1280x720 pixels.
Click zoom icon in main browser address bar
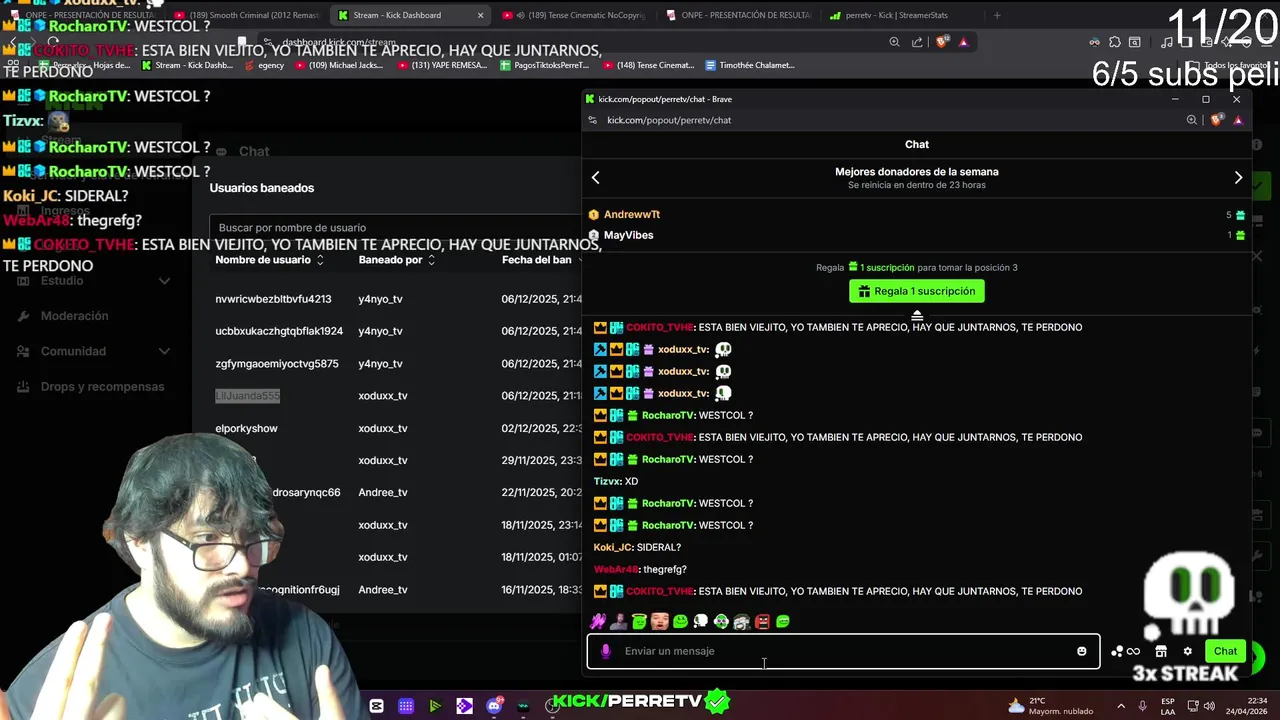pyautogui.click(x=894, y=42)
